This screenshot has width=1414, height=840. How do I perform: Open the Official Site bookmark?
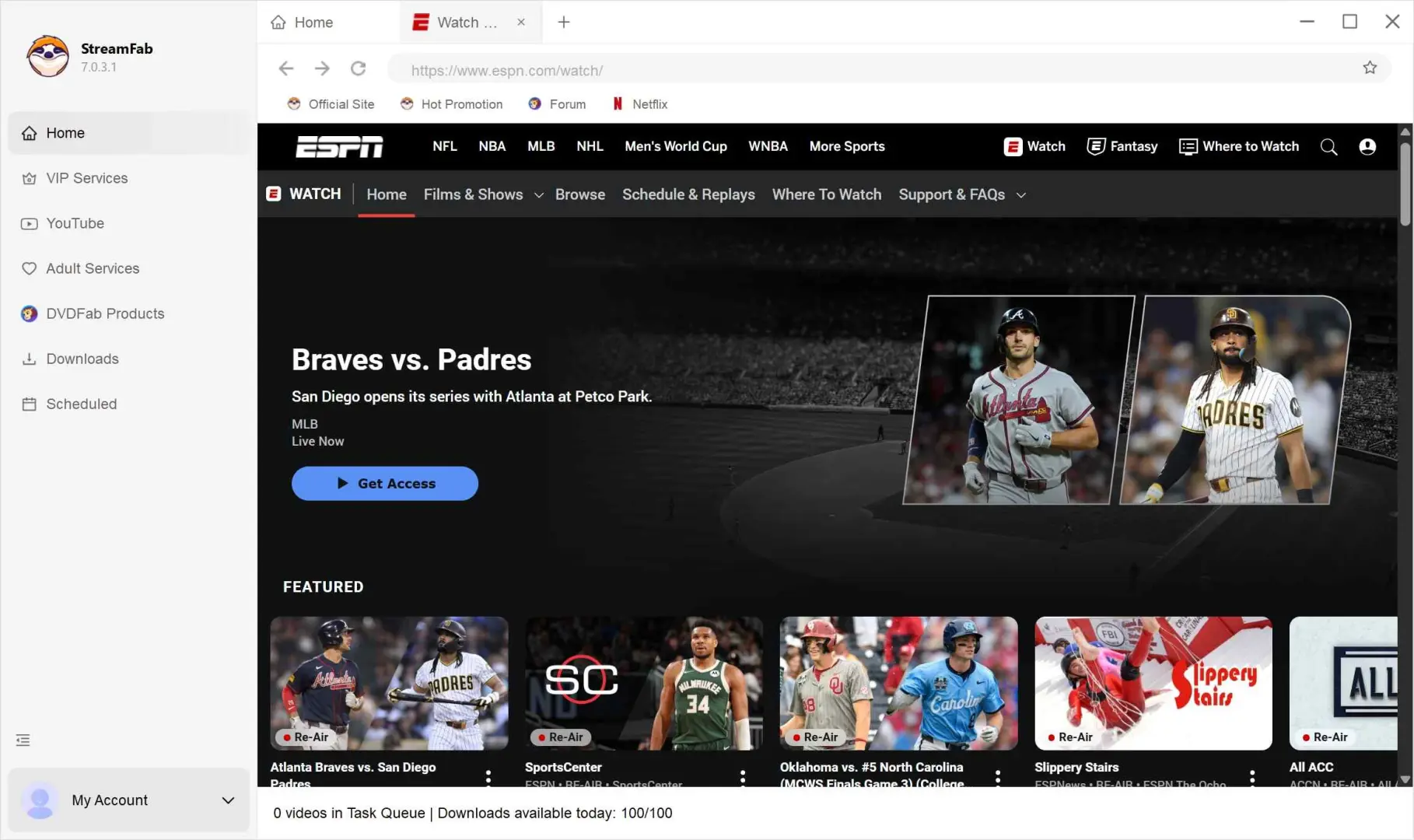(x=331, y=104)
